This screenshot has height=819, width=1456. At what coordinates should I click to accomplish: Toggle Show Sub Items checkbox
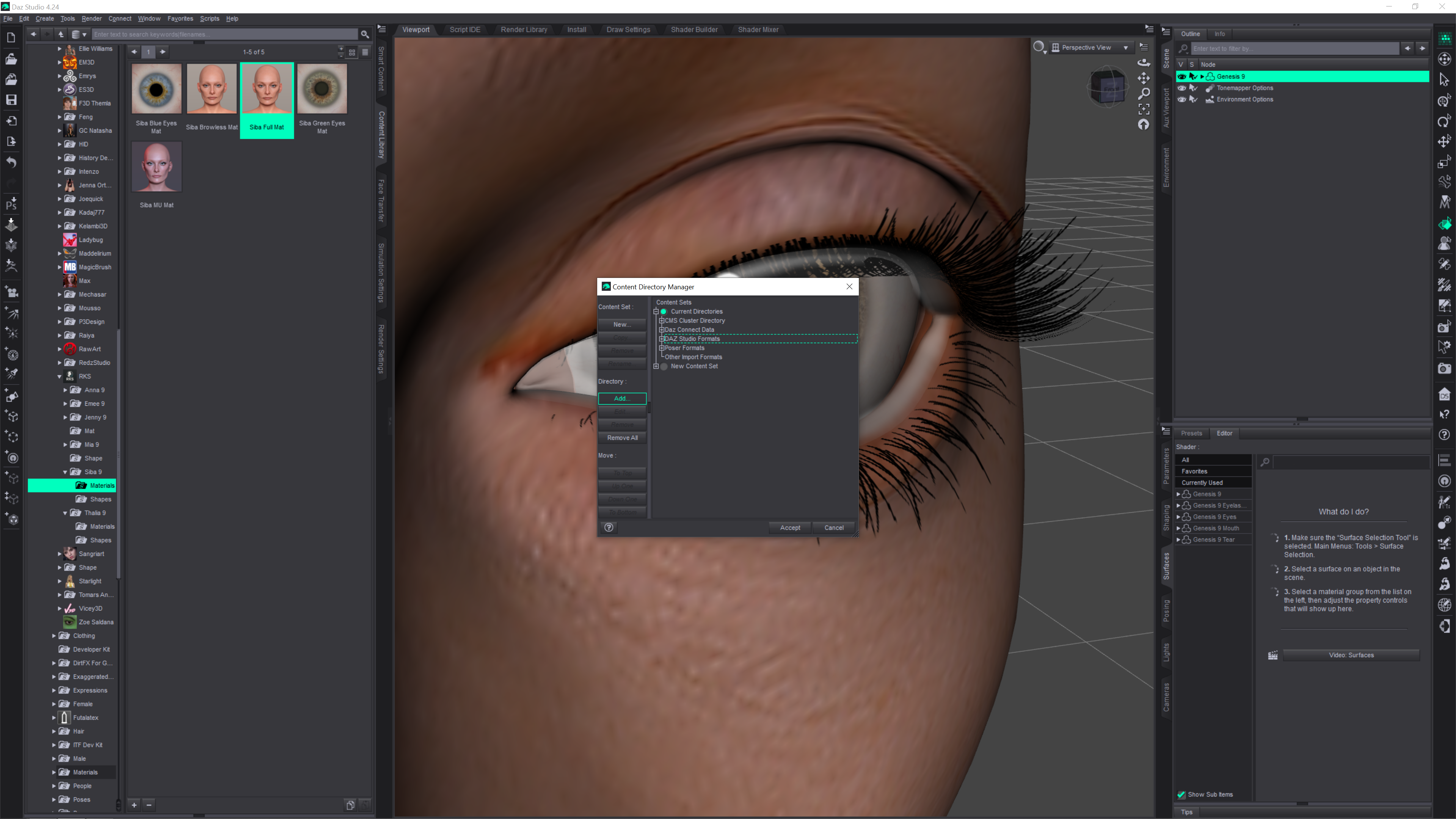(1181, 794)
